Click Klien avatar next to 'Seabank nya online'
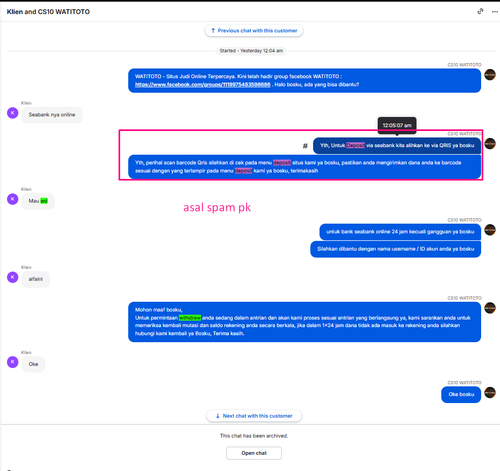This screenshot has width=500, height=471. [x=13, y=113]
